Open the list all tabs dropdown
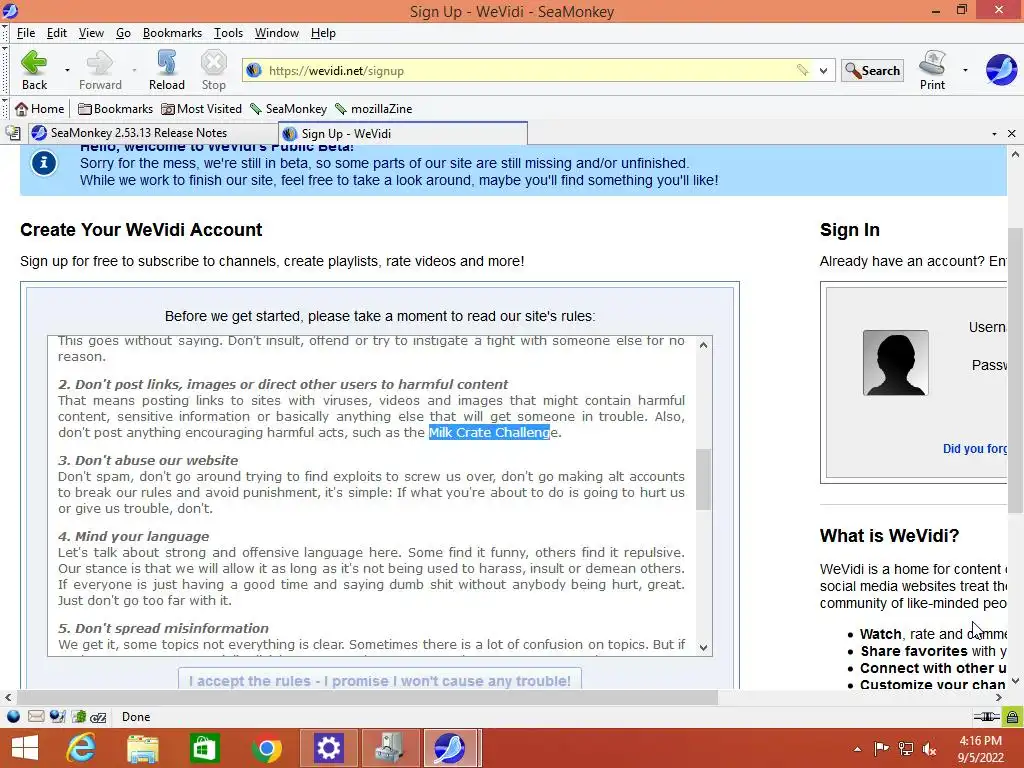1024x768 pixels. click(x=994, y=134)
